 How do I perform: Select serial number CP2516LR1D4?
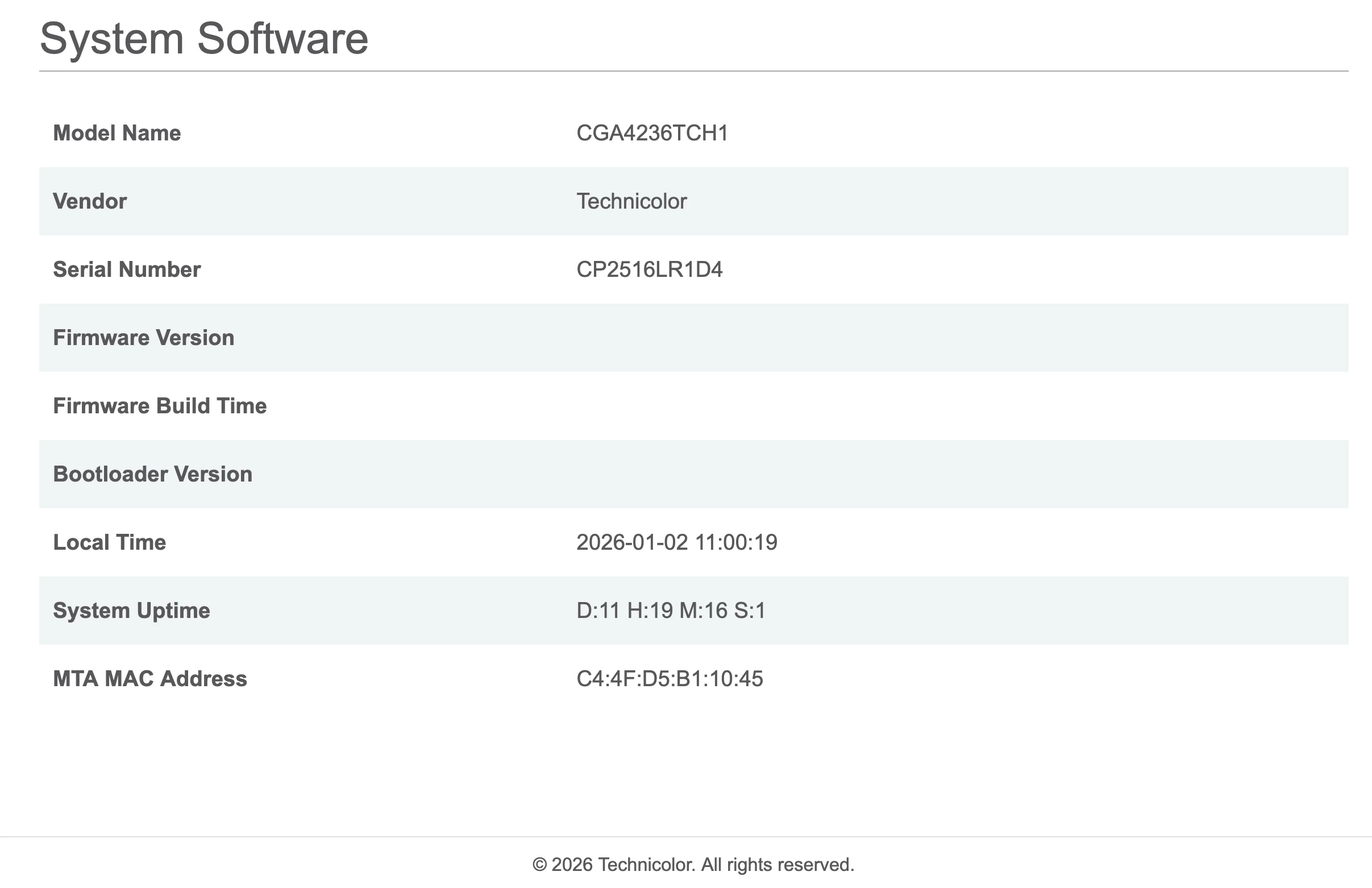click(649, 269)
